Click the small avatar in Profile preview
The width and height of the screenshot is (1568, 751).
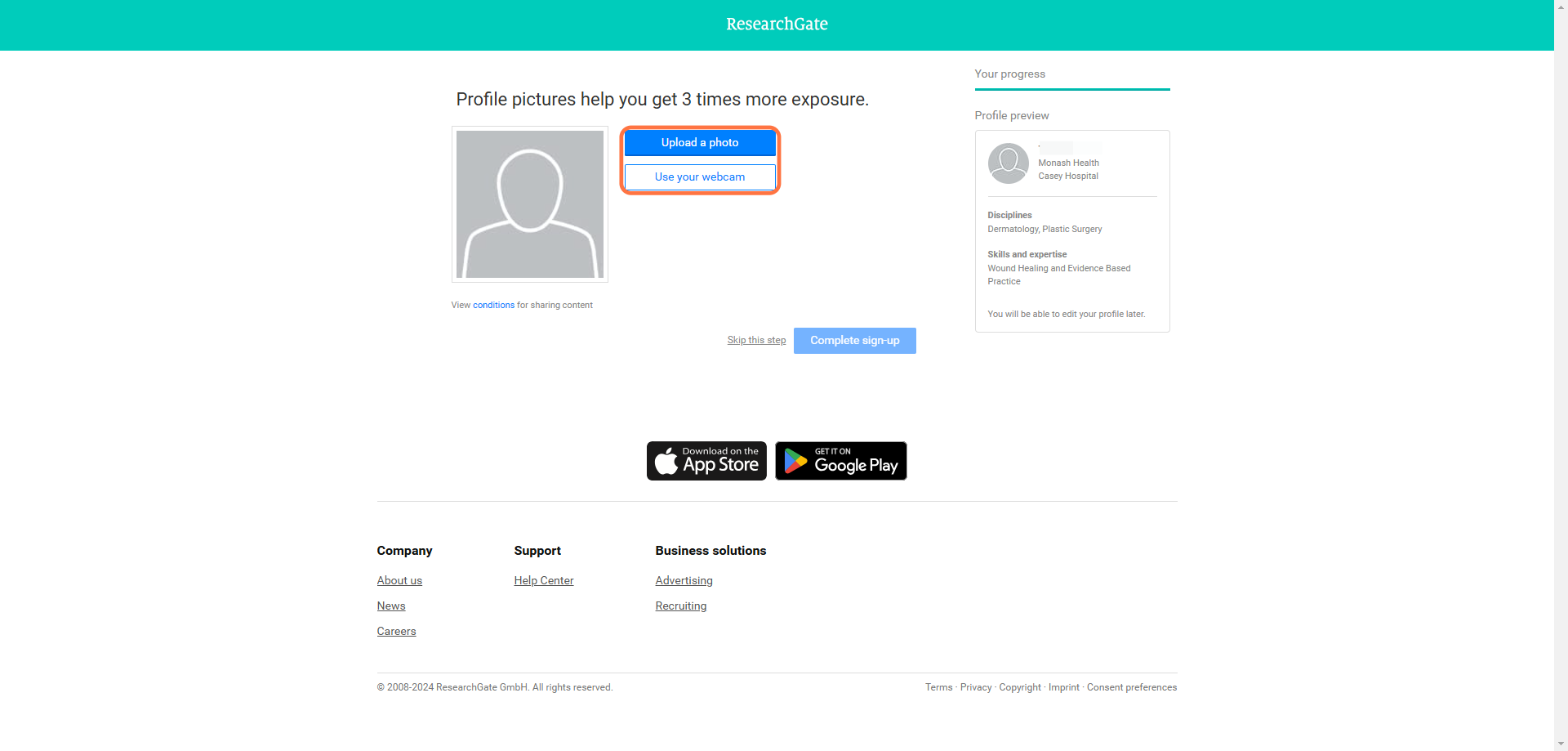(1009, 163)
